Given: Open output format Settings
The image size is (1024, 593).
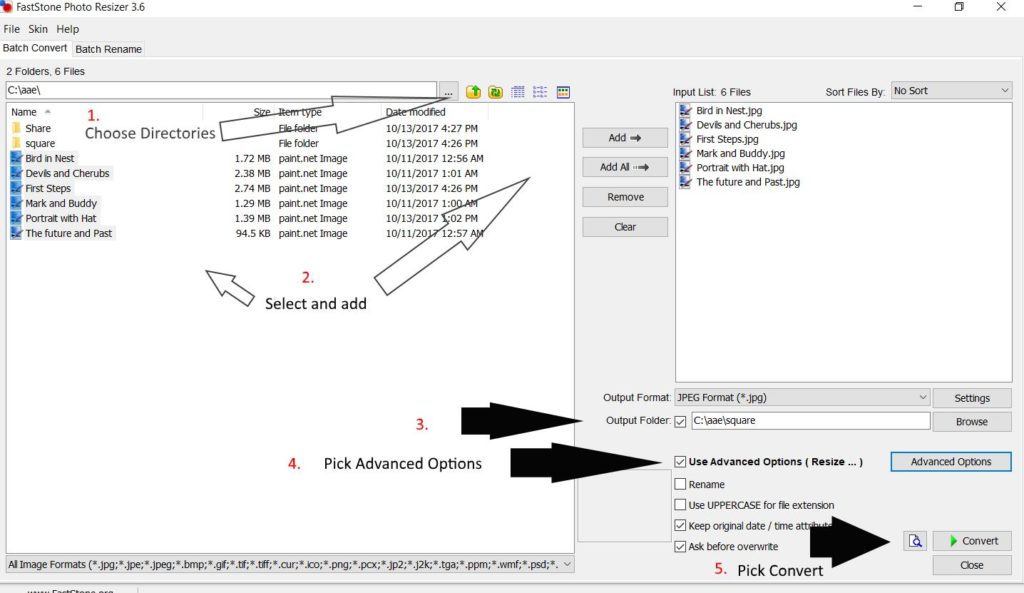Looking at the screenshot, I should pyautogui.click(x=972, y=398).
